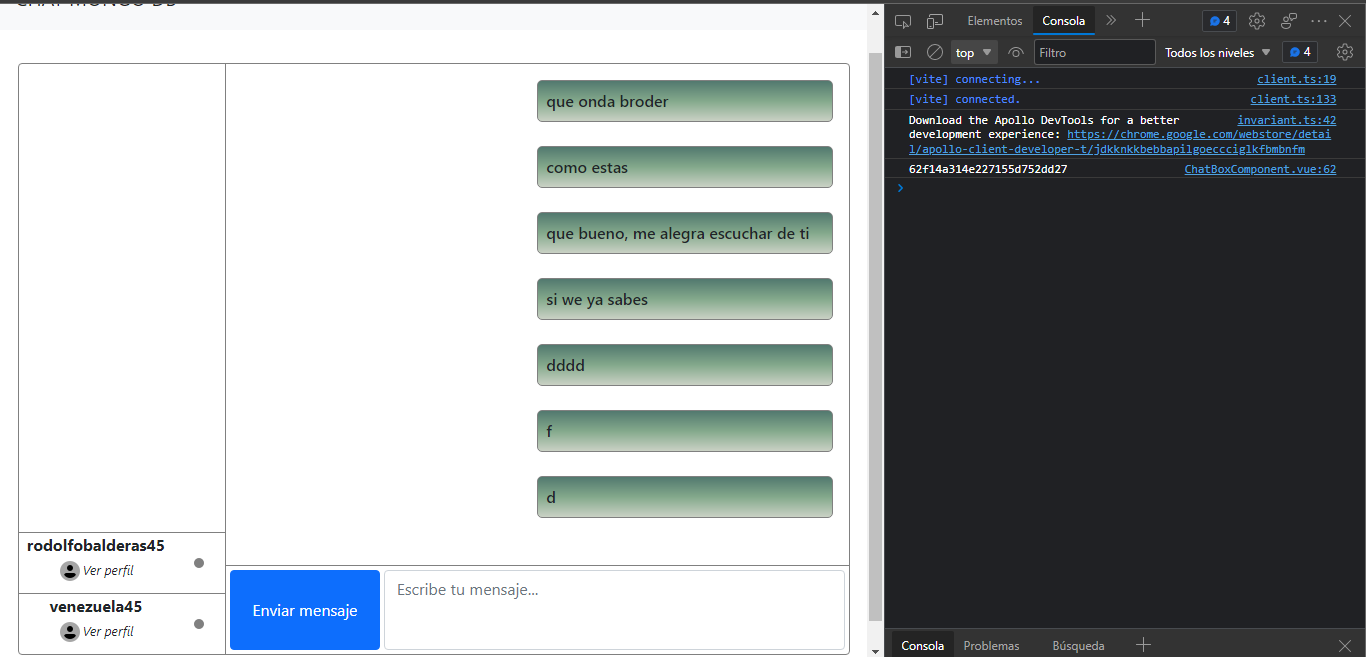This screenshot has width=1366, height=657.
Task: Click the status indicator beside rodolfobalderas45
Action: point(199,563)
